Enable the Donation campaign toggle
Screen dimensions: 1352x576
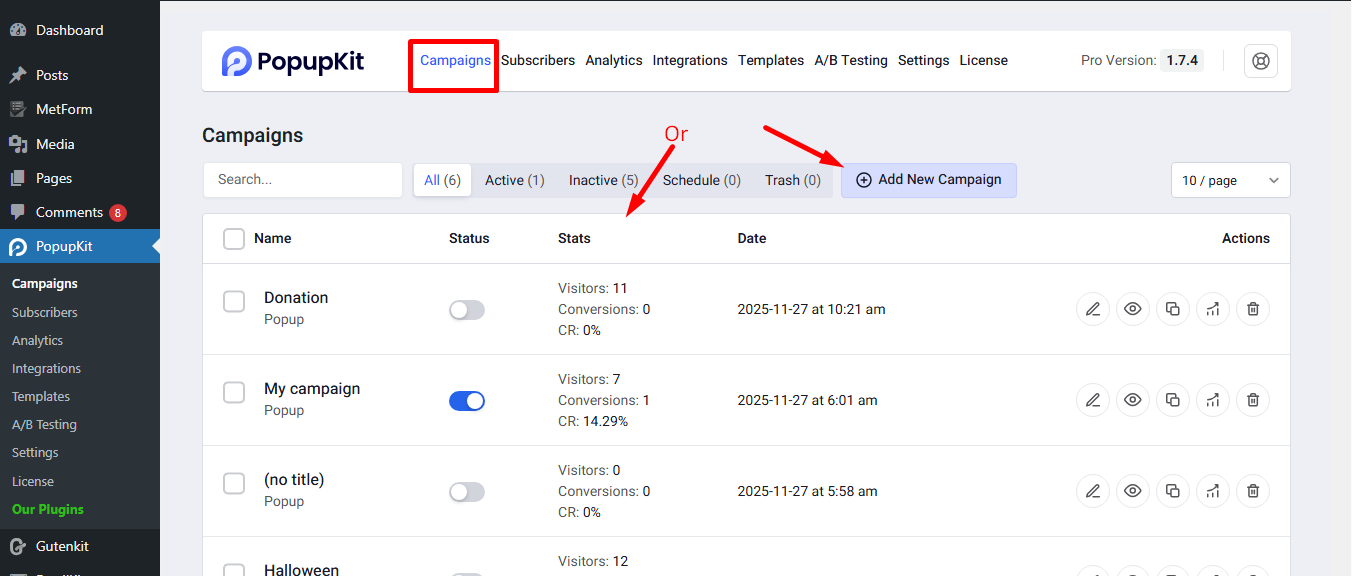coord(466,309)
